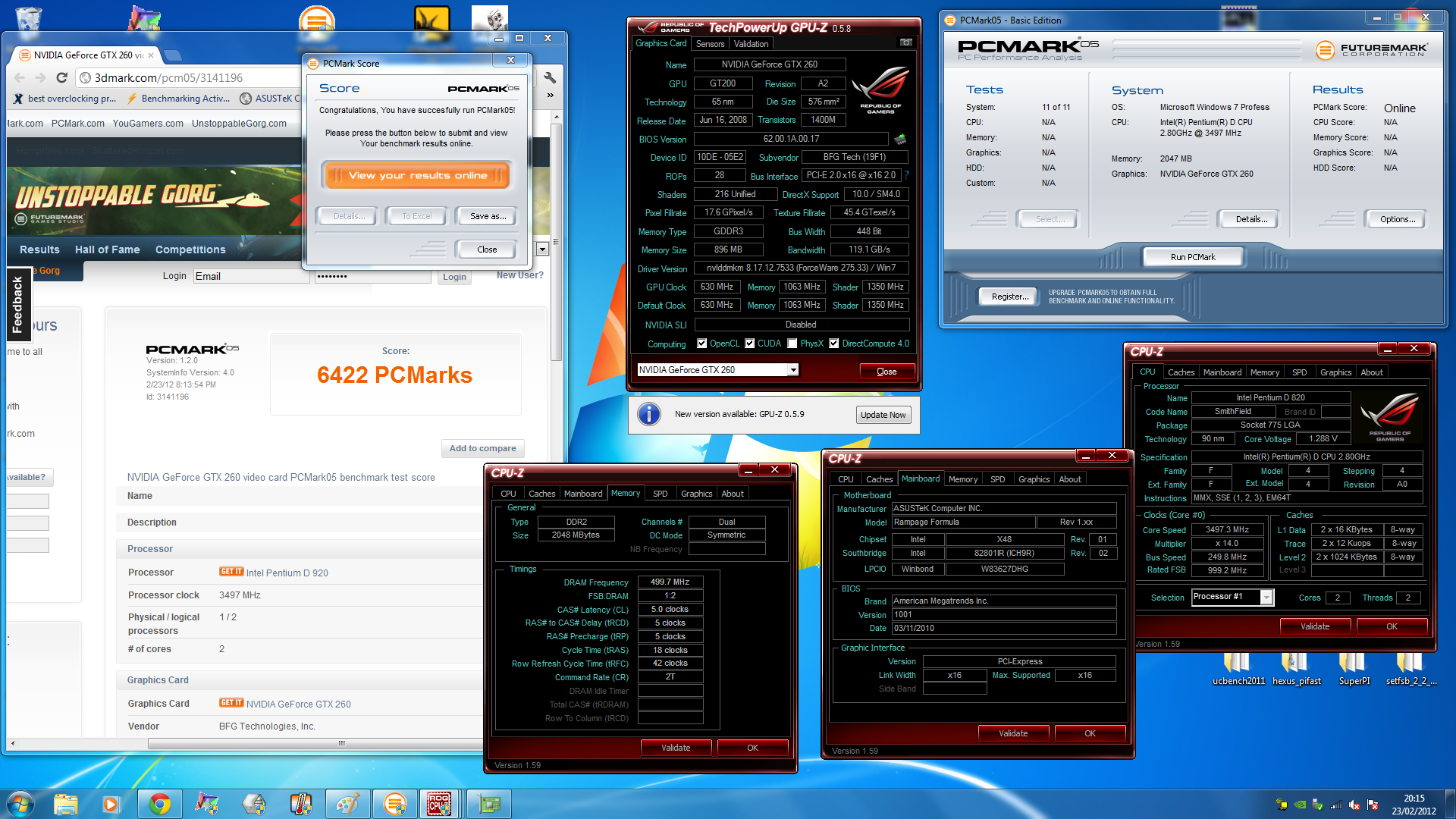This screenshot has height=819, width=1456.
Task: Click View your results online button
Action: tap(417, 175)
